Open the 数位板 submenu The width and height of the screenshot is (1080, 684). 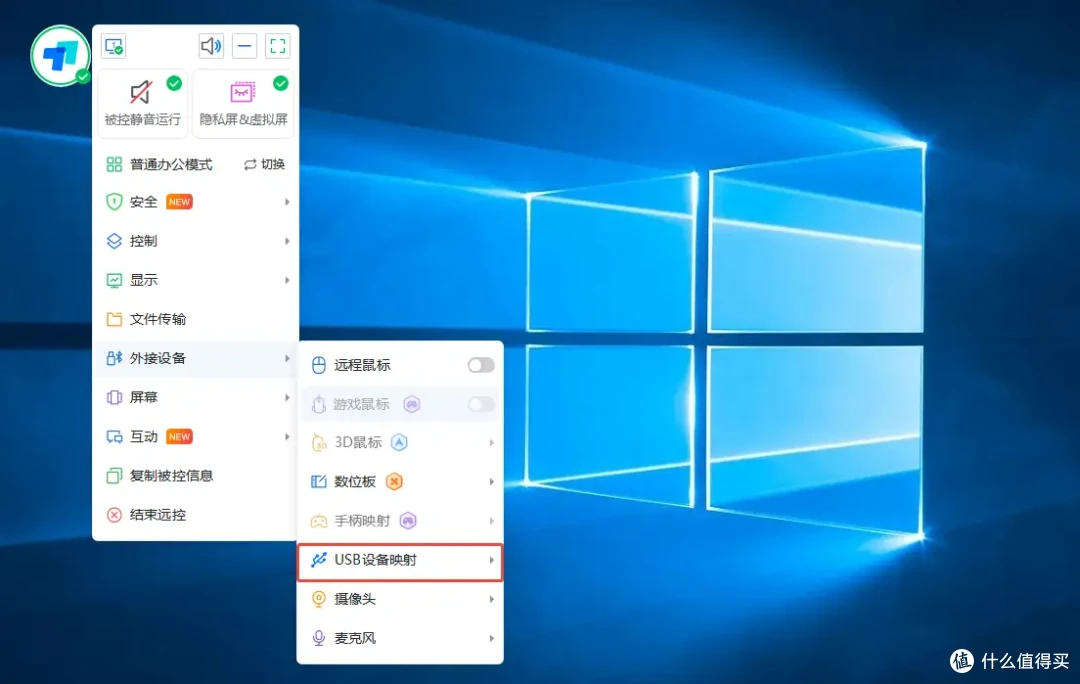[400, 481]
